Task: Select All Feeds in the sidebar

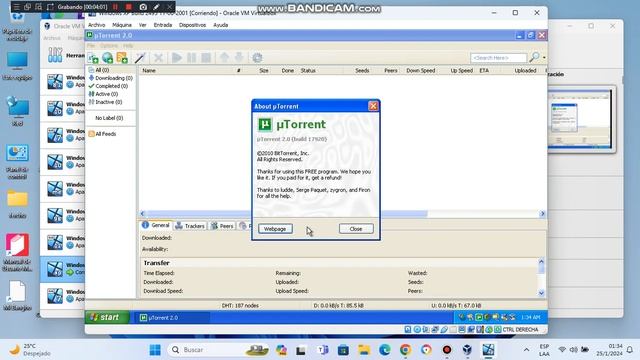Action: (102, 134)
